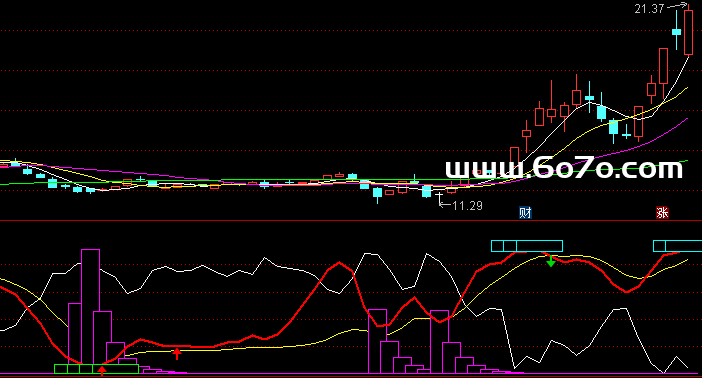The image size is (702, 378).
Task: Click the green box strip in indicator
Action: (96, 369)
